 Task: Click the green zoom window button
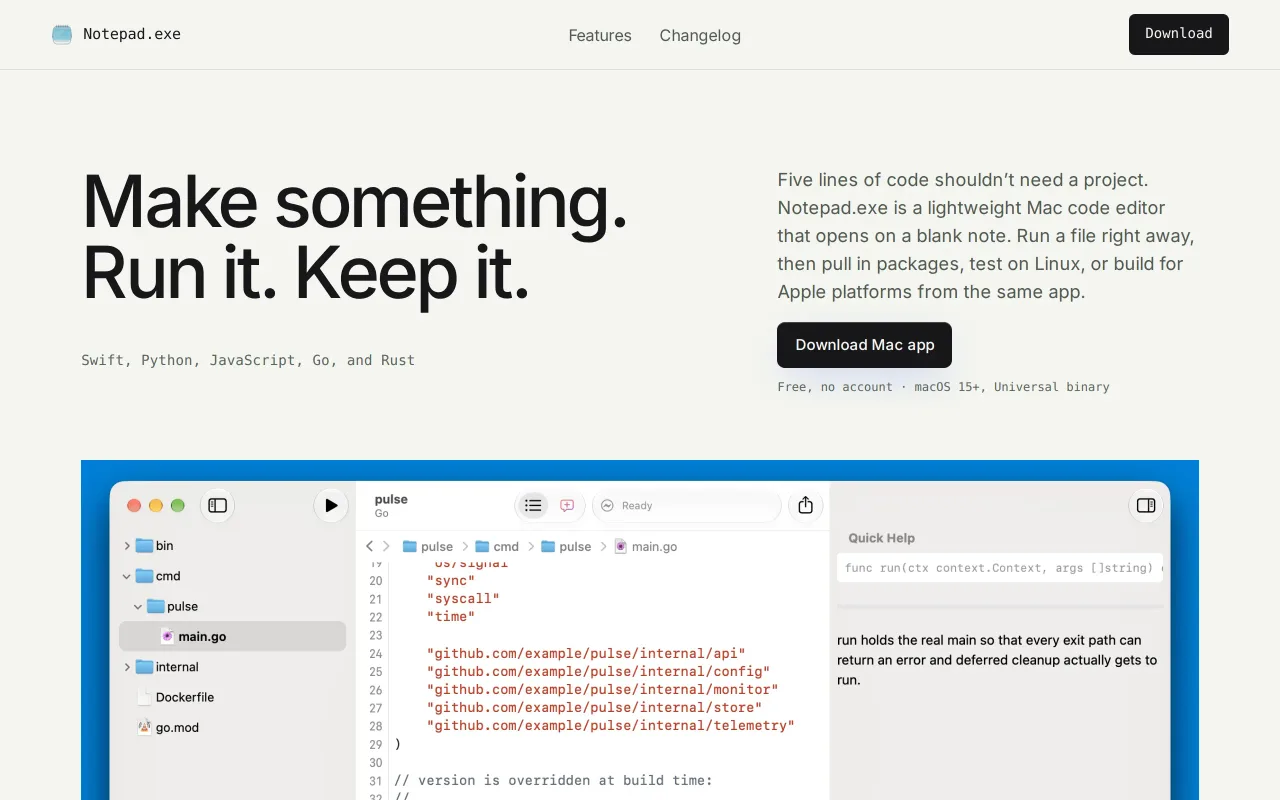coord(178,505)
